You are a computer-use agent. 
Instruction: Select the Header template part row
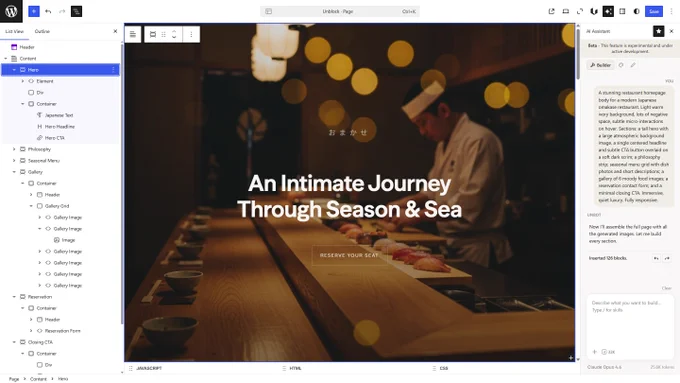60,47
